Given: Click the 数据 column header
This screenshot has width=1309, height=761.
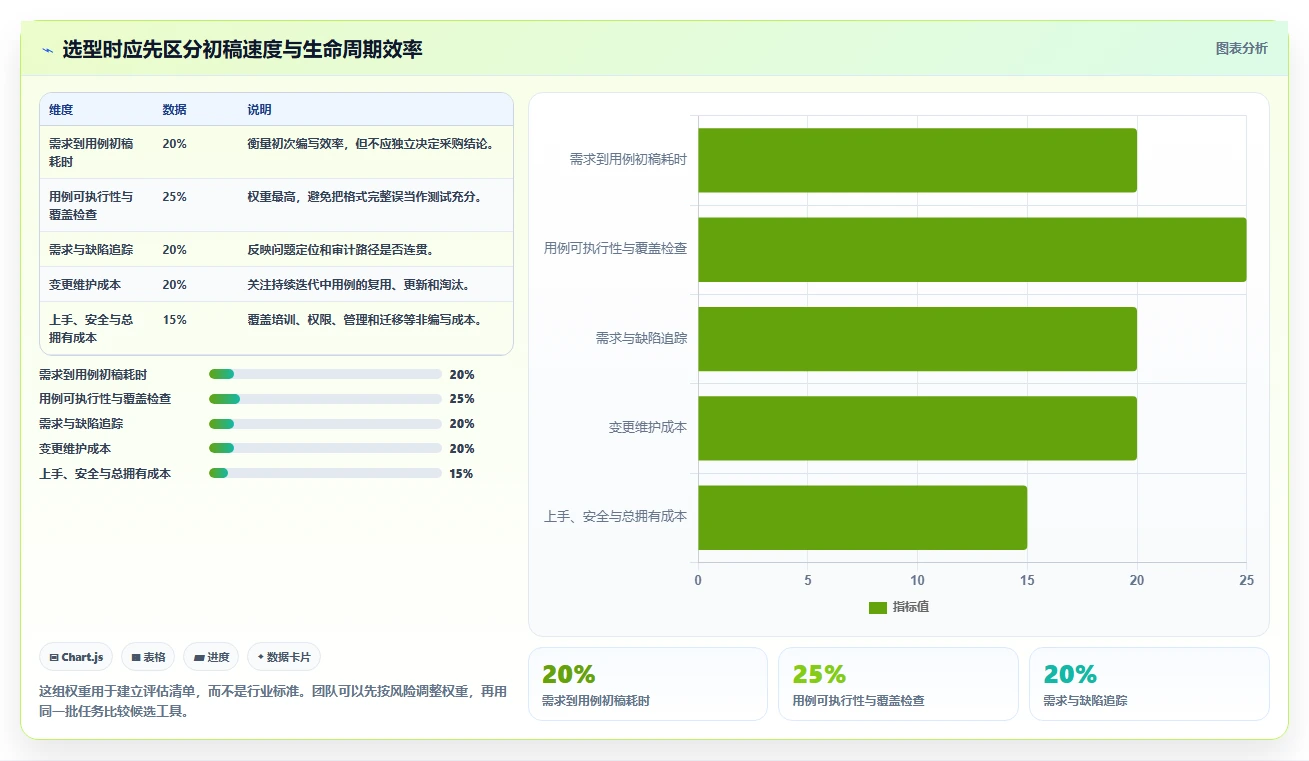Looking at the screenshot, I should [174, 110].
